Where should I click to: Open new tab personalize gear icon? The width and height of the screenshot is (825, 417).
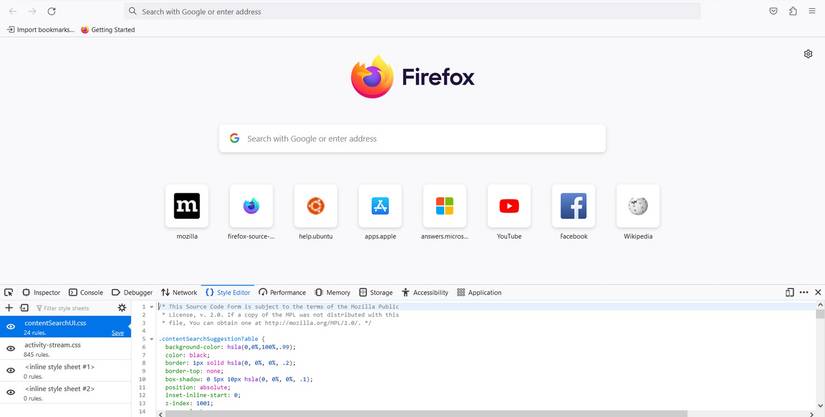[x=808, y=54]
